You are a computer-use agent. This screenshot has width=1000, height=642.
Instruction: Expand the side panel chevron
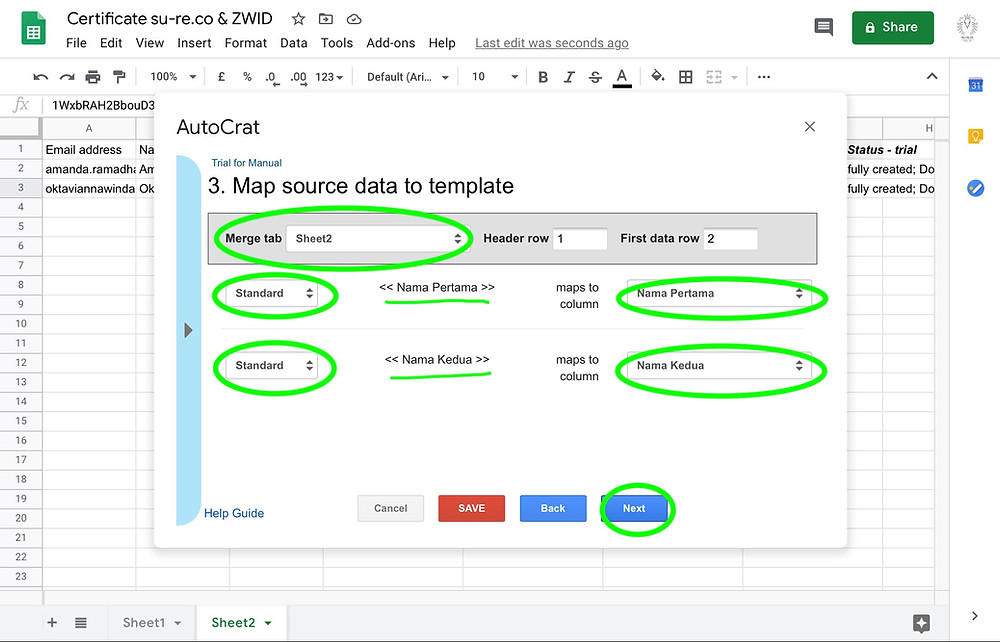974,616
